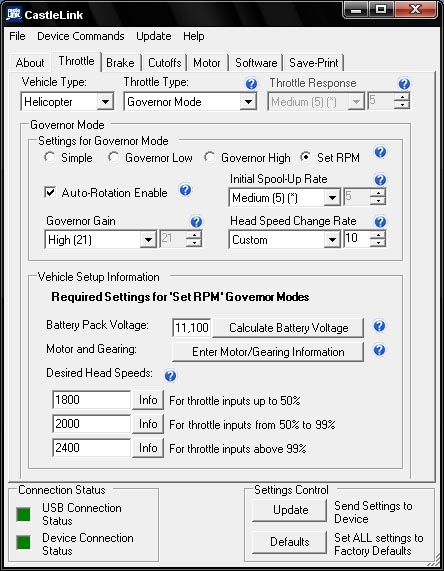Open help for Head Speed Change Rate

pyautogui.click(x=380, y=221)
